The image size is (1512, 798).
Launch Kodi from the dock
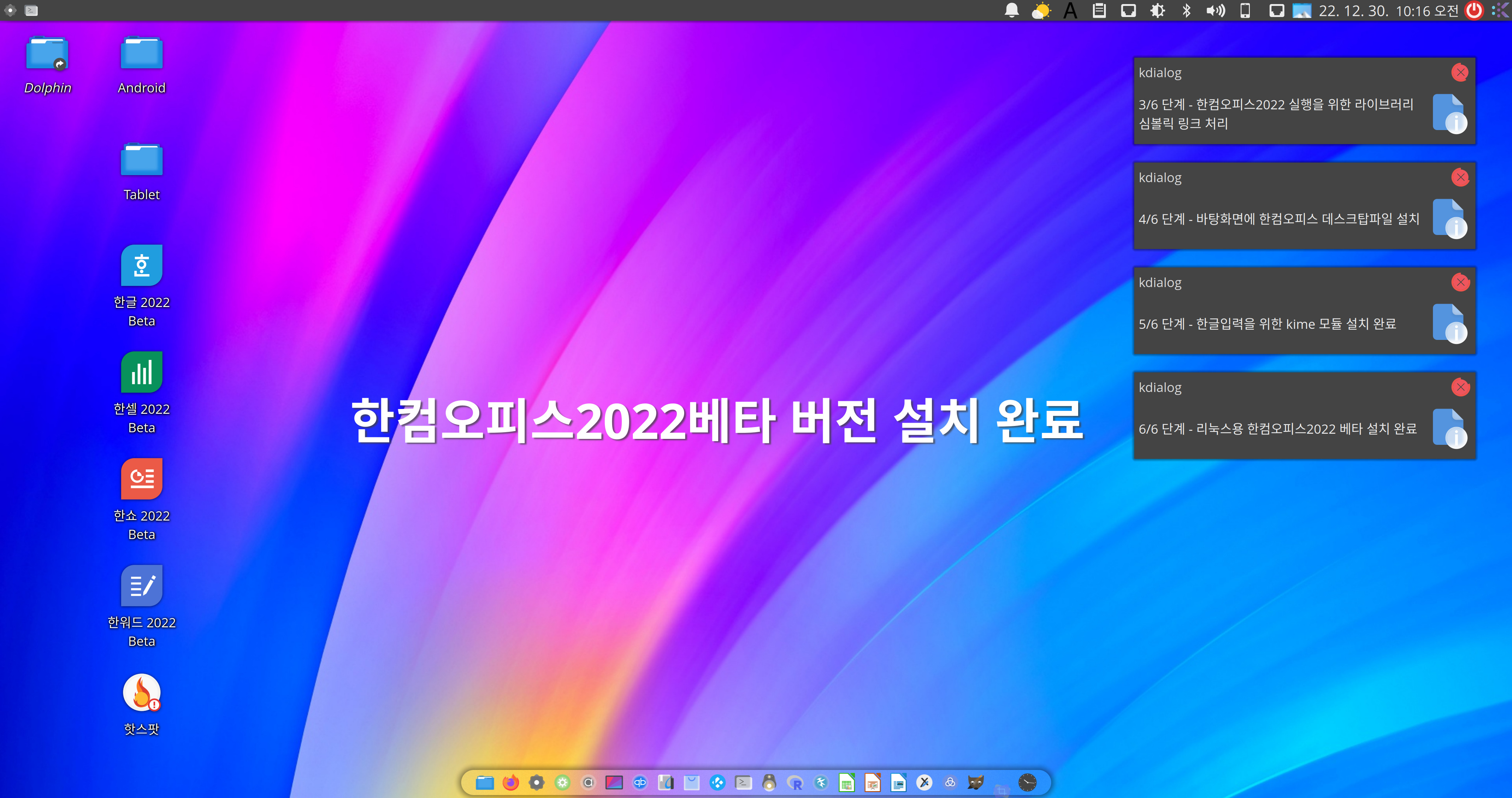point(718,783)
